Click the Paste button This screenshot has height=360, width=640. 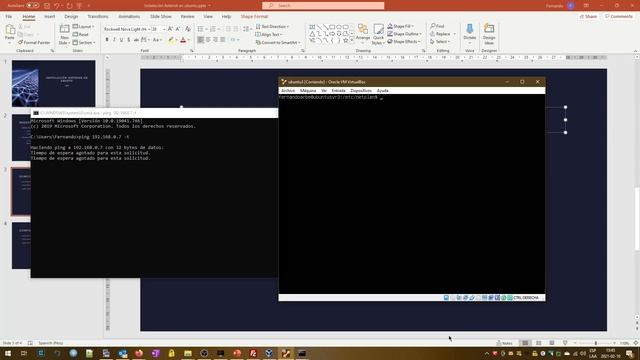pyautogui.click(x=10, y=33)
